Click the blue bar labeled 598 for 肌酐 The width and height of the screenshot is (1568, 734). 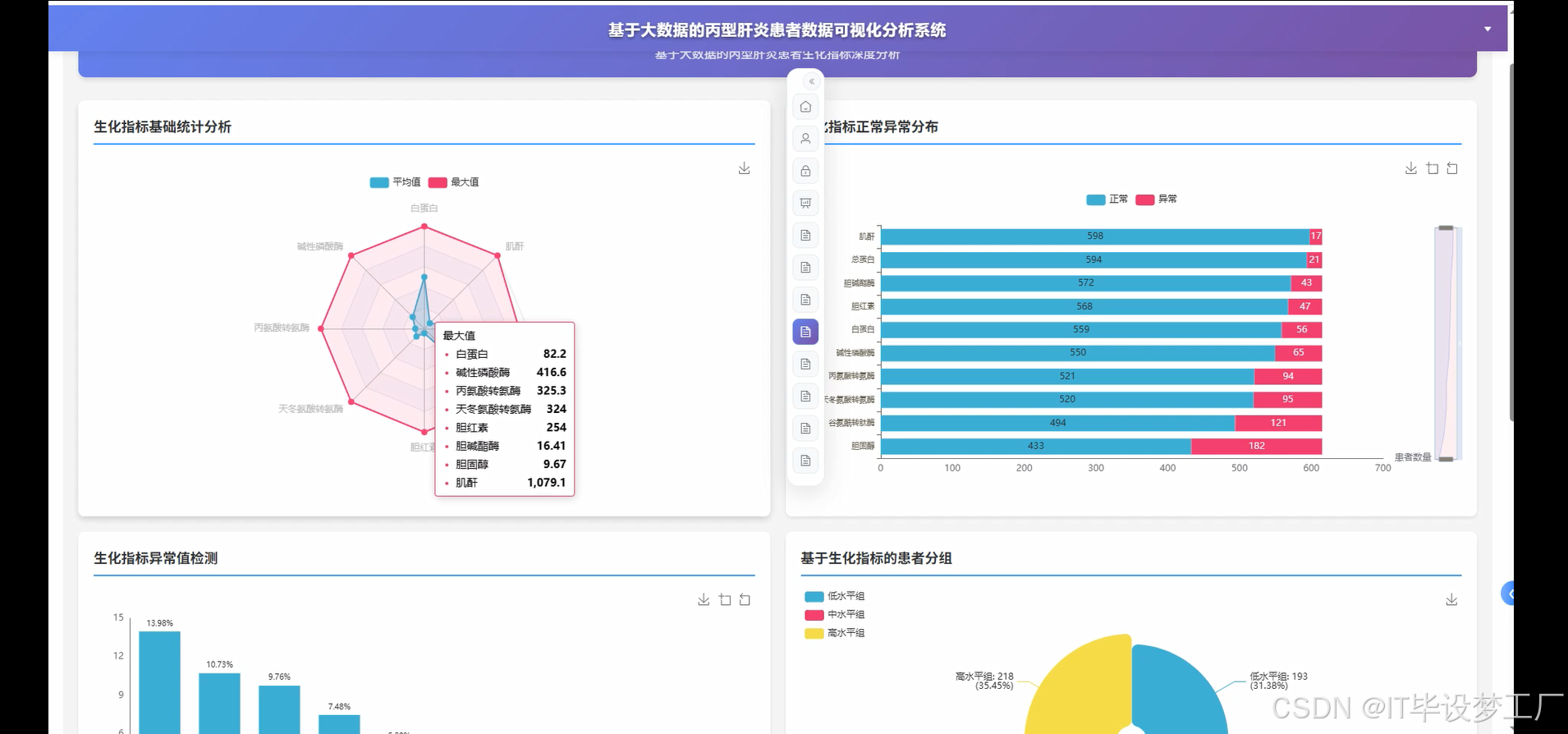[1095, 236]
